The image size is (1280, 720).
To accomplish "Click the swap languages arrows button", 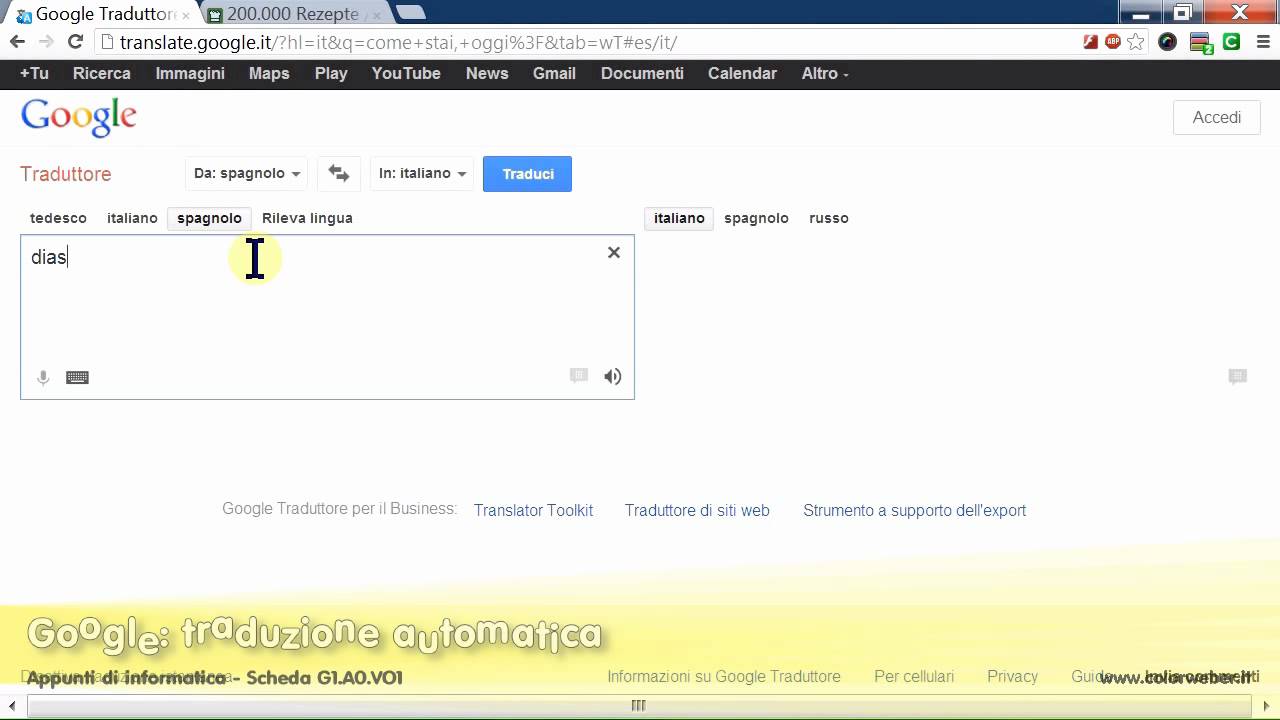I will point(339,174).
